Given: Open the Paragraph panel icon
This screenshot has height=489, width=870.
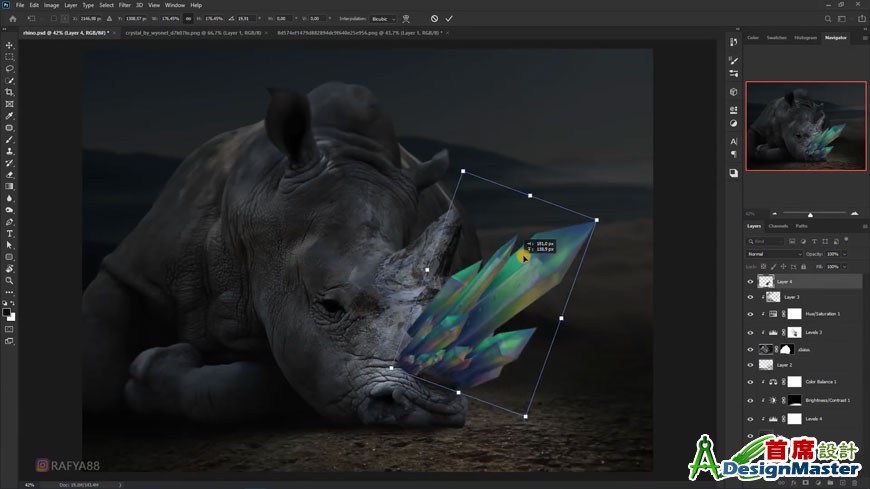Looking at the screenshot, I should click(x=734, y=154).
